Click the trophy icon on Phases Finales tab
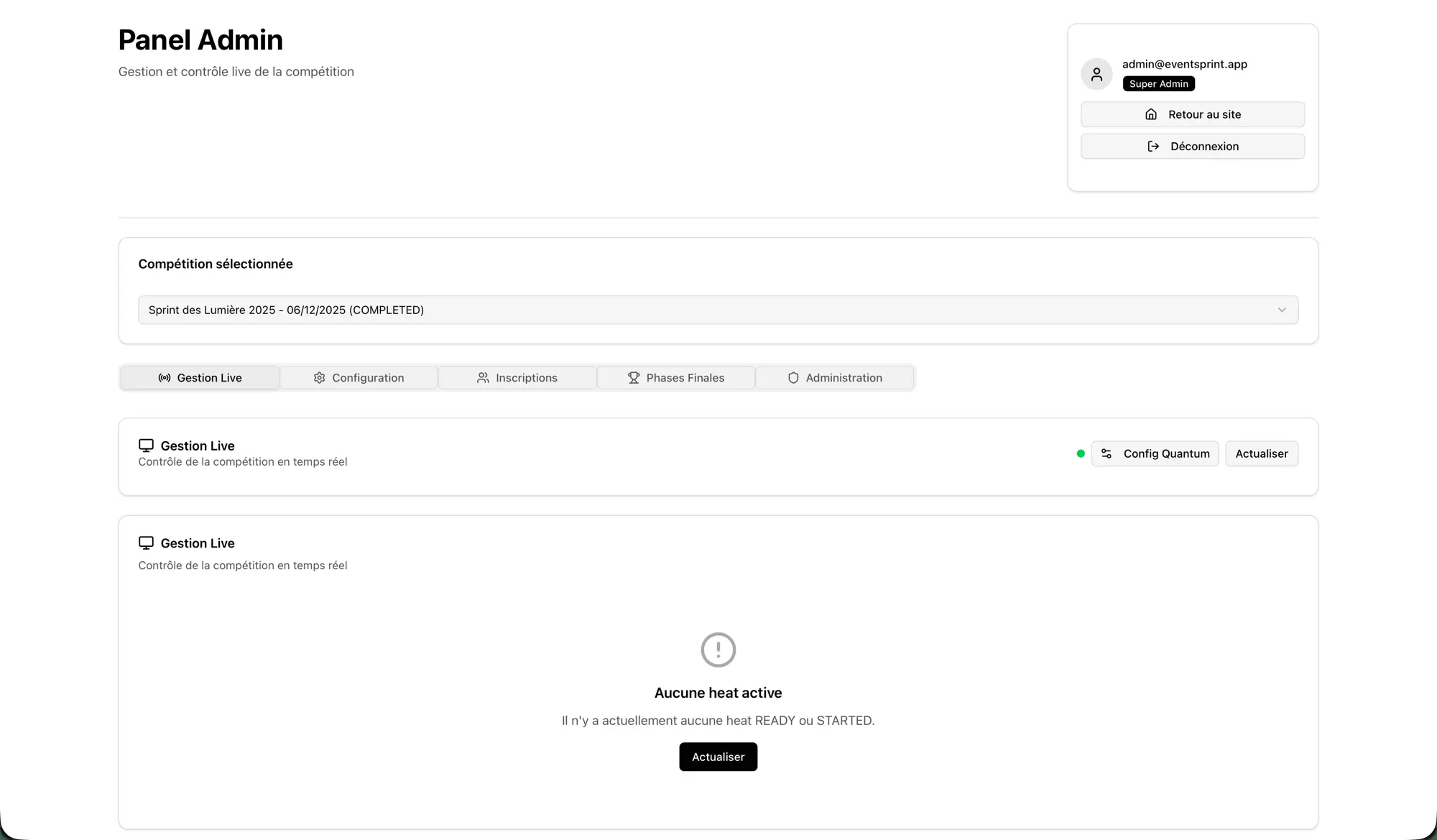 634,378
